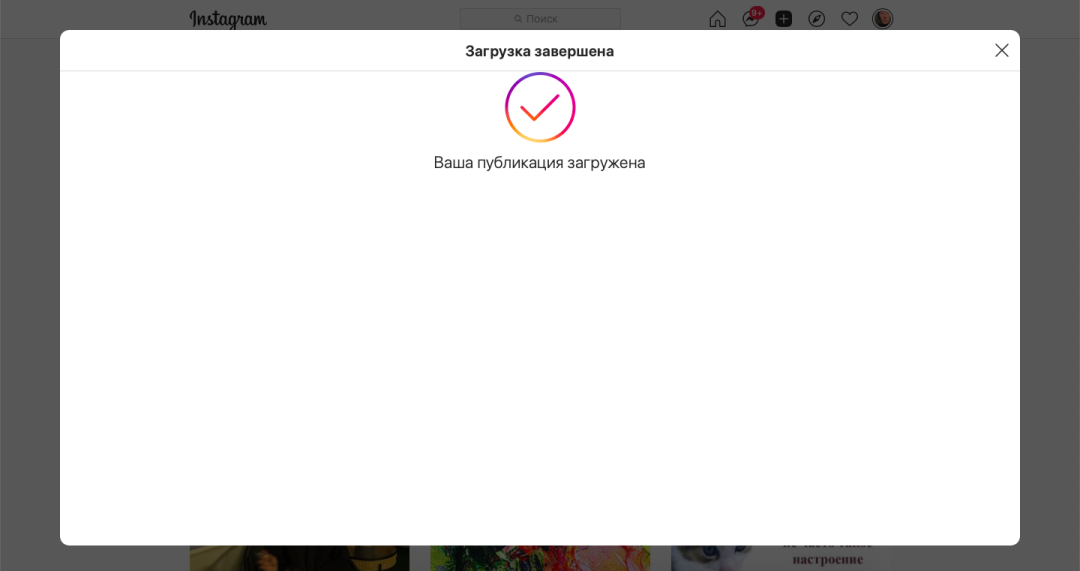This screenshot has width=1080, height=571.
Task: Close the Загрузка завершена dialog
Action: click(x=1001, y=50)
